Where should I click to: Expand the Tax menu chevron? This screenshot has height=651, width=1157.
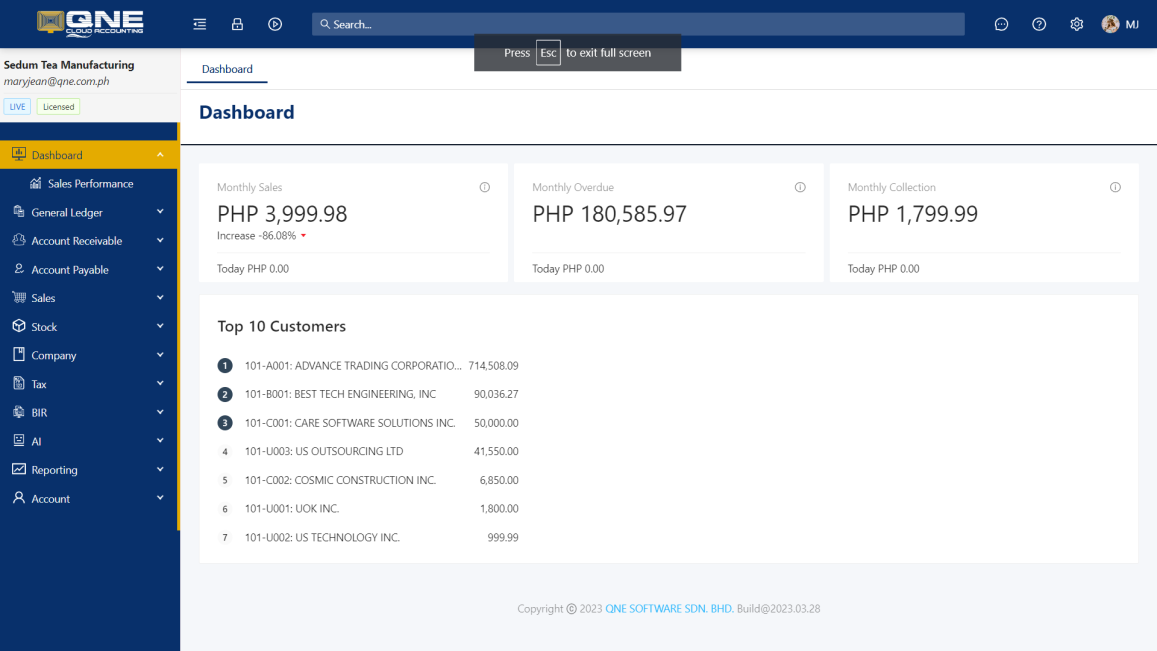(x=160, y=384)
